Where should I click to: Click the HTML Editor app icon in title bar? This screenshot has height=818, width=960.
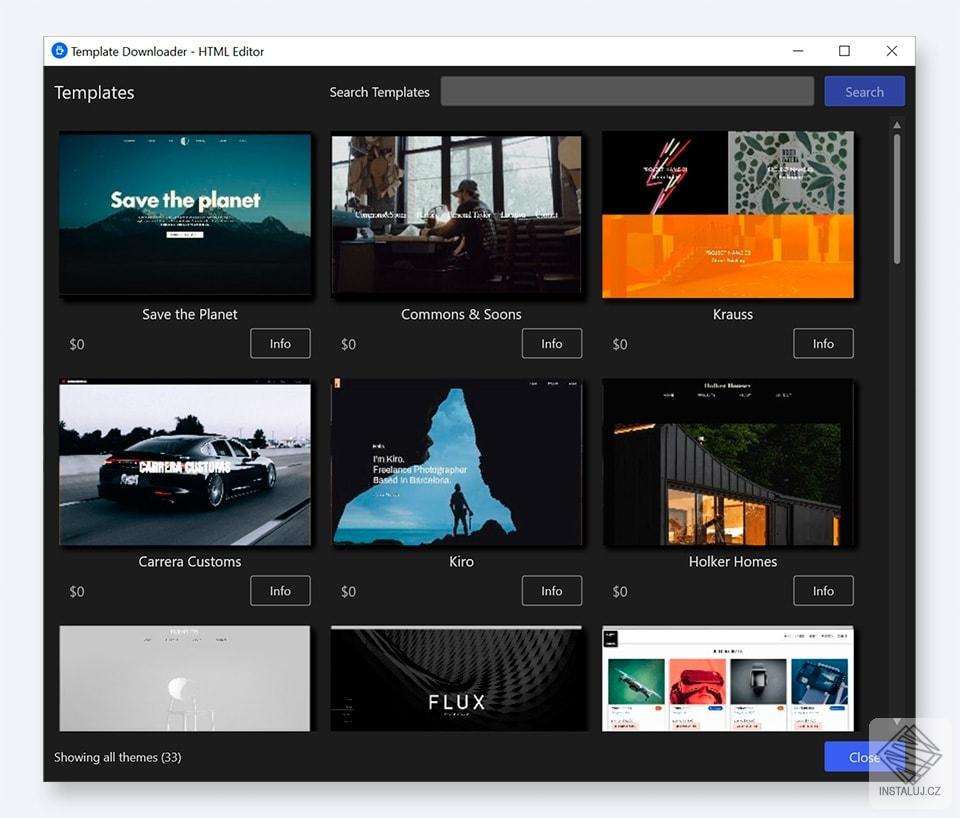59,51
